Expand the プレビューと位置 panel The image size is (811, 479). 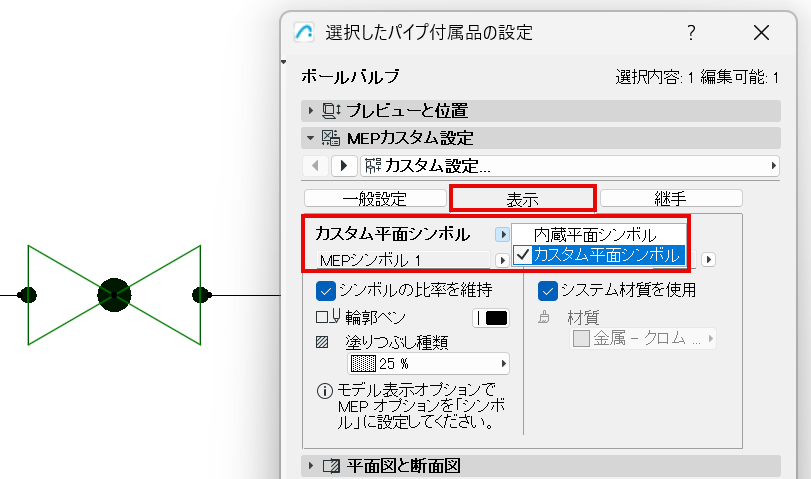point(310,110)
